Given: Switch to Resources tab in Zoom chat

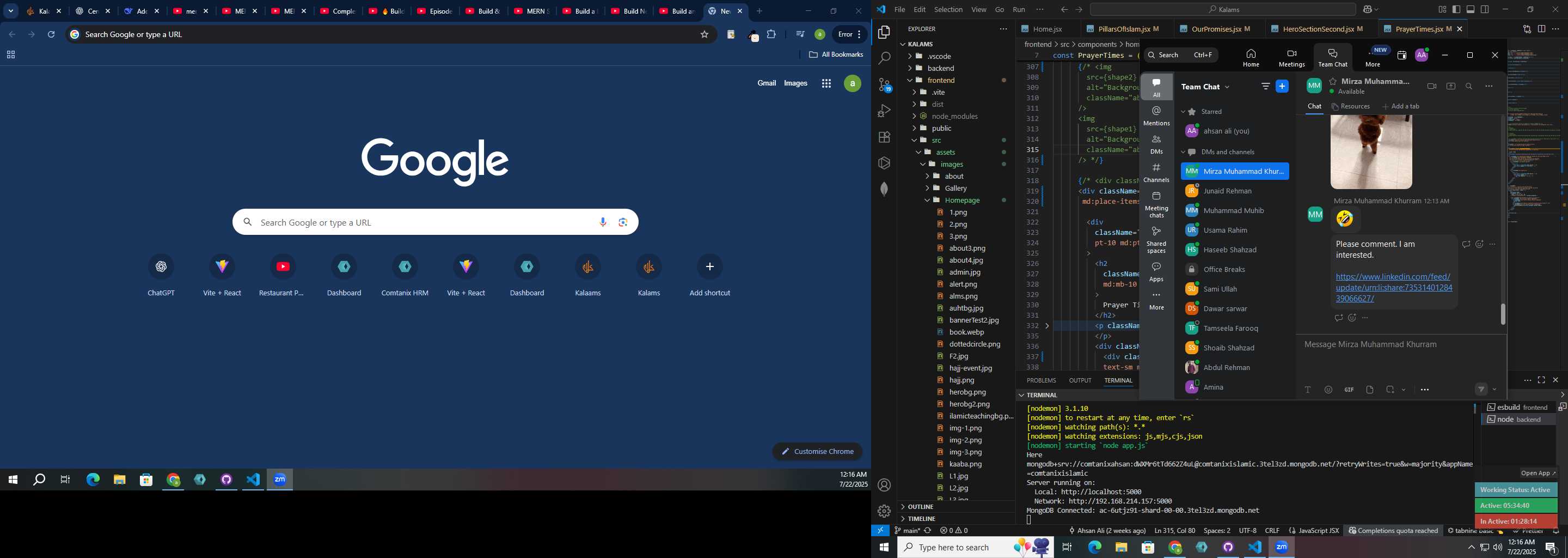Looking at the screenshot, I should [1351, 107].
